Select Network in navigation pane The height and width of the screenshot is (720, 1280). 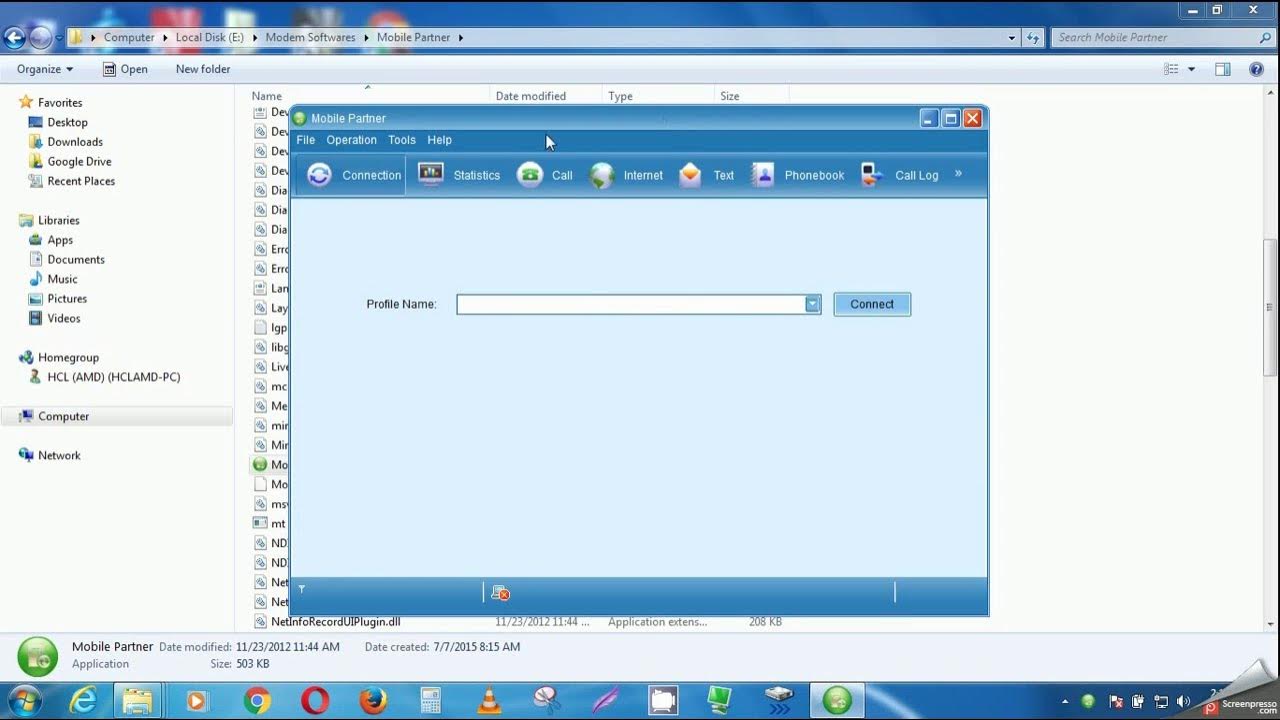[x=59, y=455]
